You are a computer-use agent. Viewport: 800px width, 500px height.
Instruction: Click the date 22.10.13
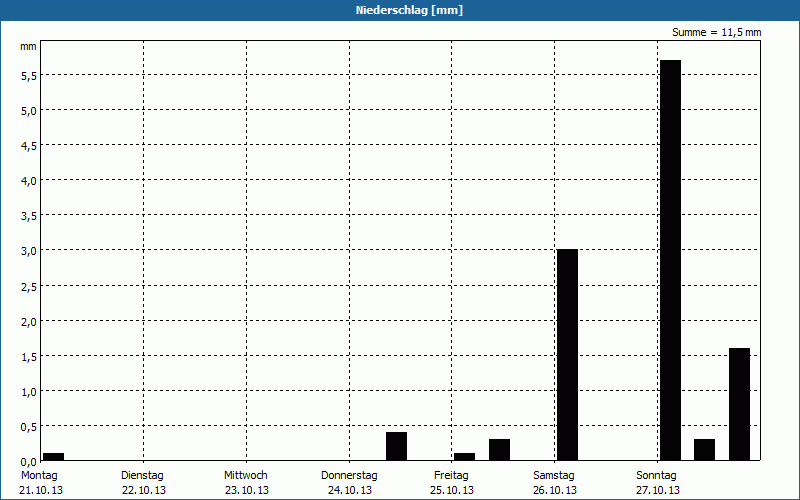point(144,490)
